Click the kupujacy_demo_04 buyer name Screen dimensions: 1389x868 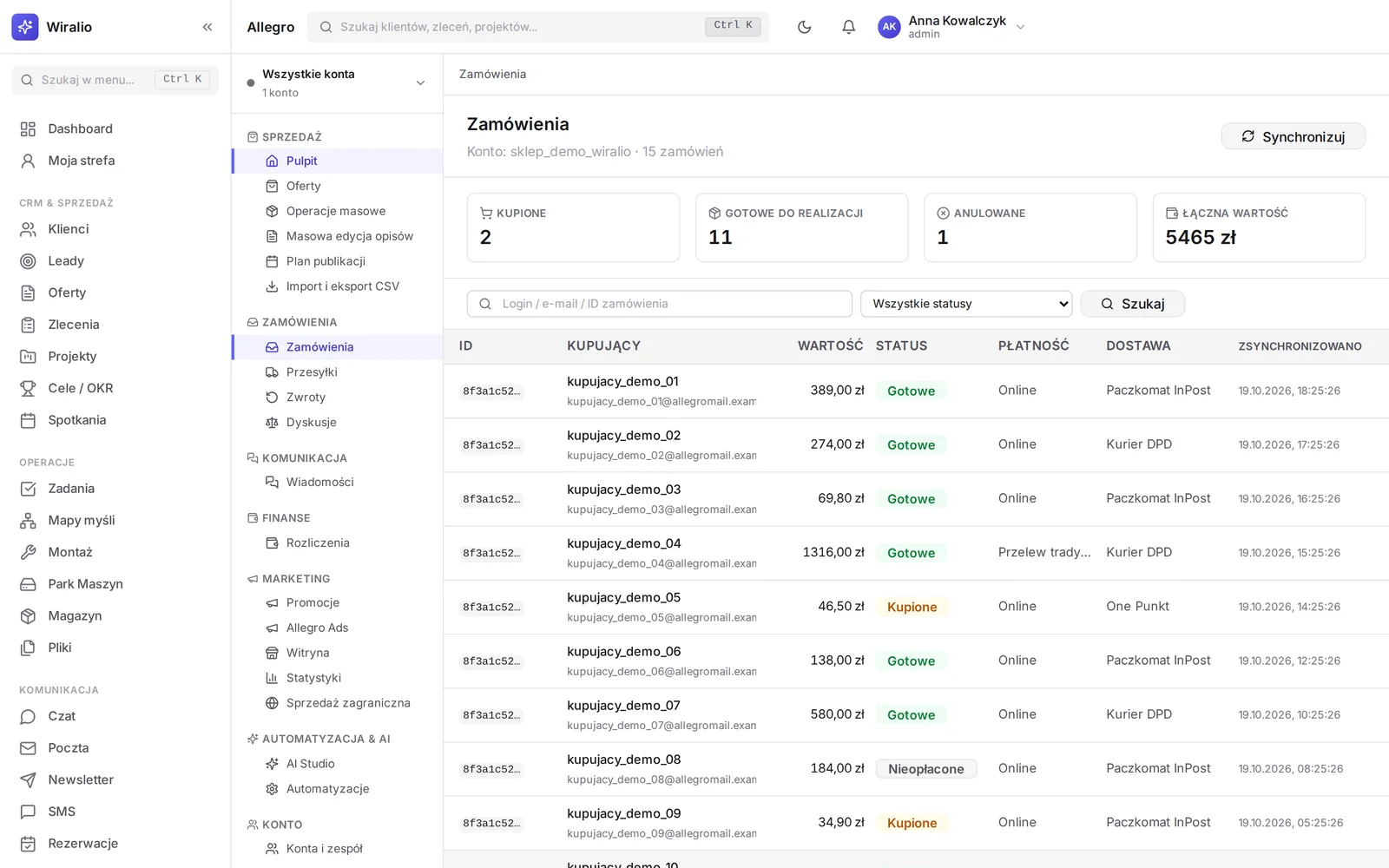coord(624,543)
